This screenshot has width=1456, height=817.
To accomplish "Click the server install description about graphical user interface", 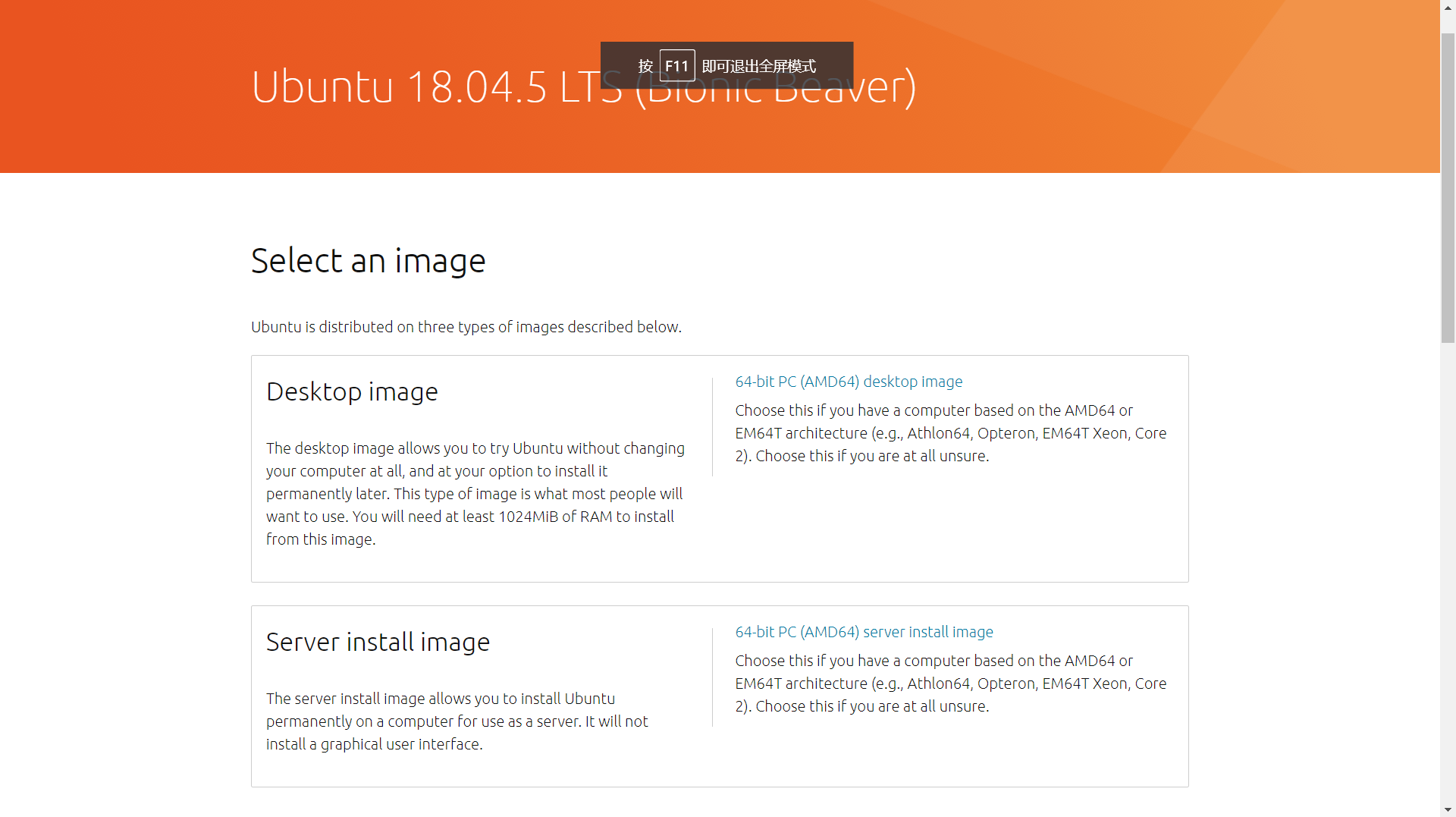I will pos(457,721).
